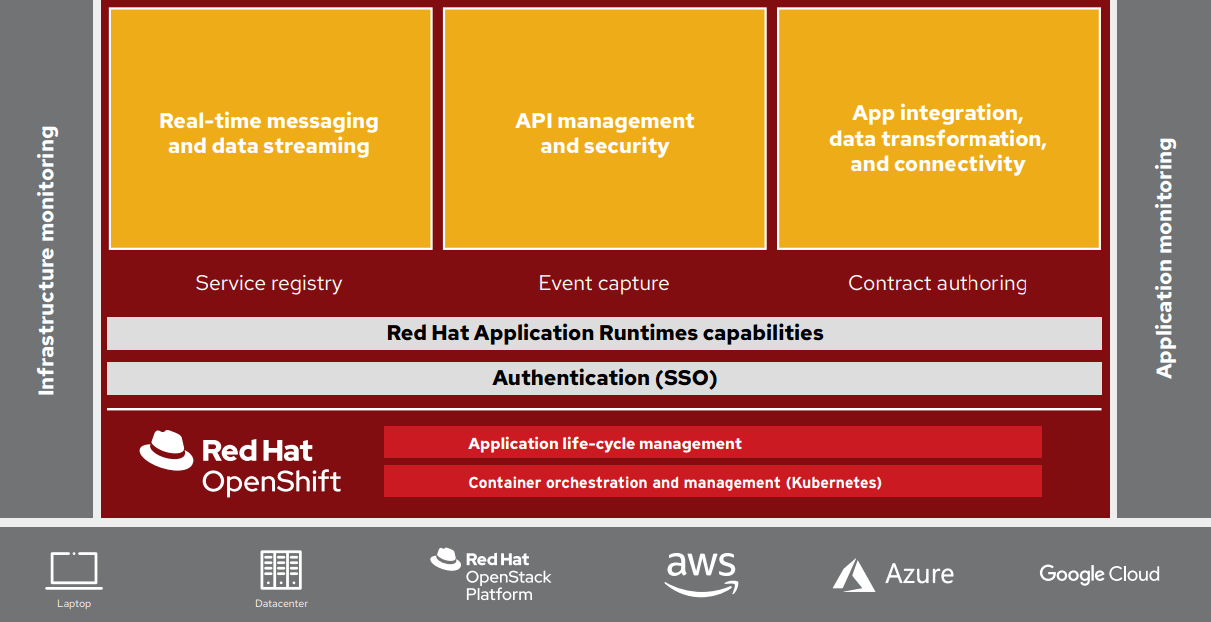The width and height of the screenshot is (1211, 622).
Task: Select the App integration and connectivity box
Action: pyautogui.click(x=937, y=129)
